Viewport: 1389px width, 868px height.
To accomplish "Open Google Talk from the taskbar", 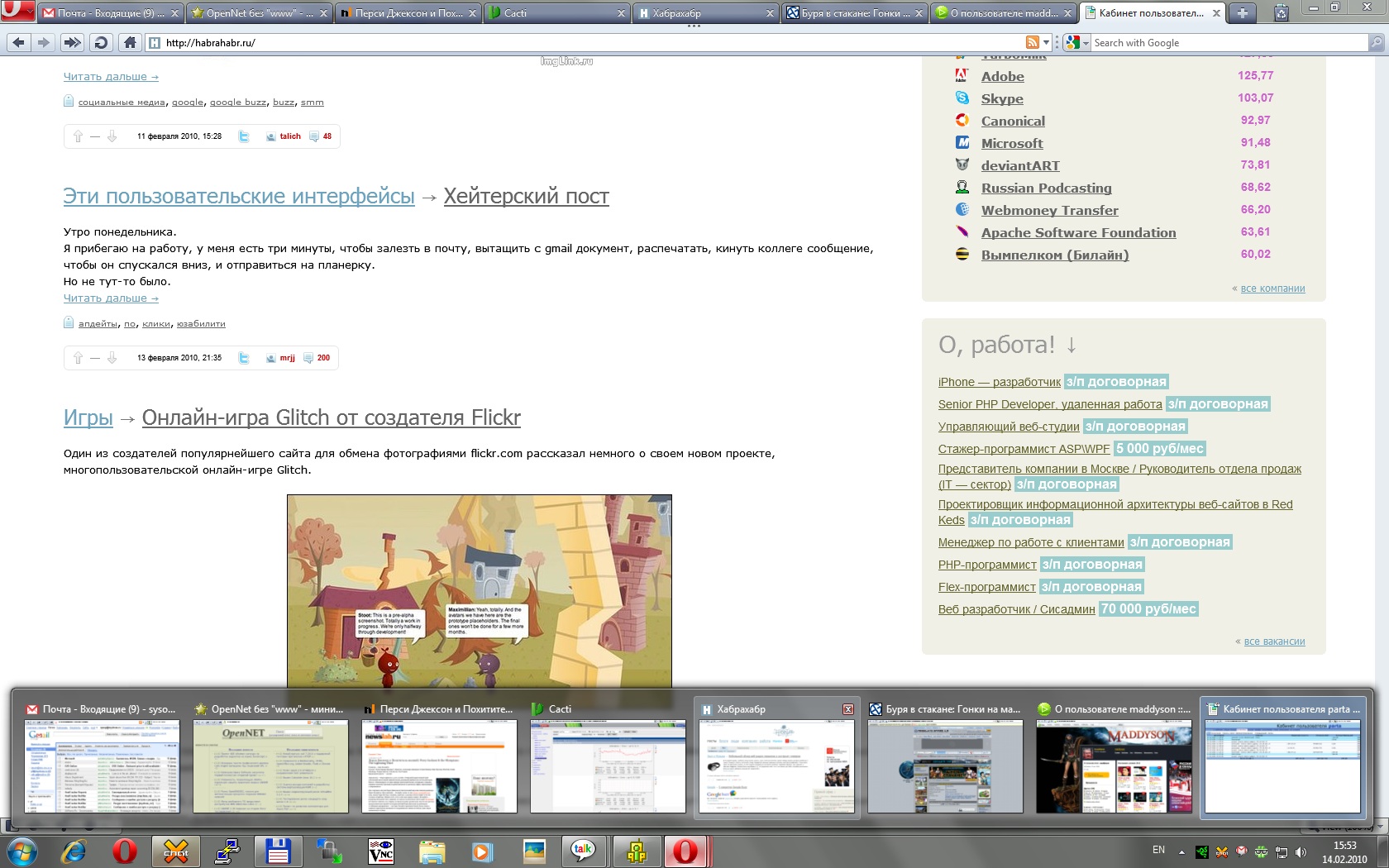I will (x=583, y=851).
